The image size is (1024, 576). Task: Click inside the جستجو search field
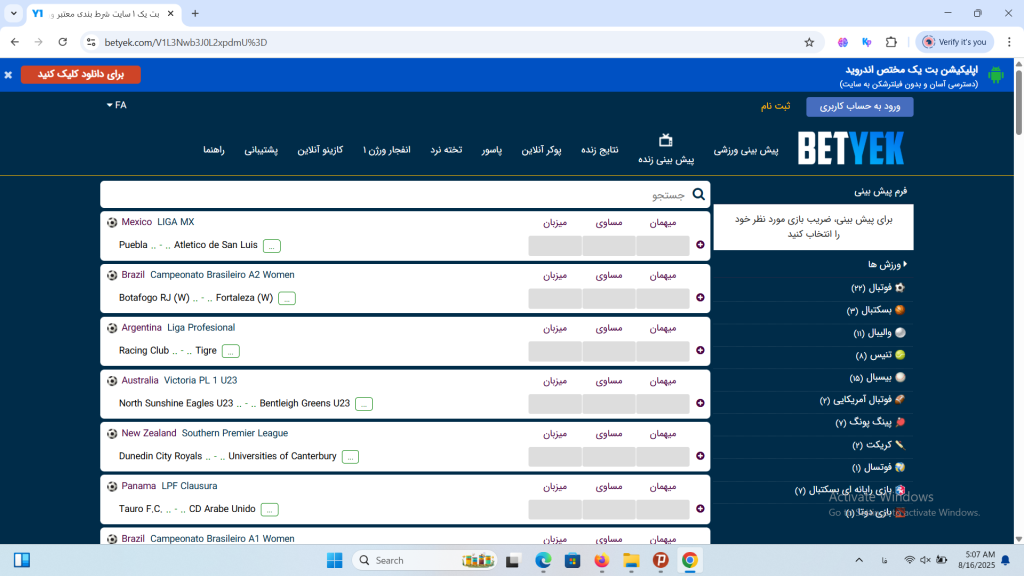(405, 195)
